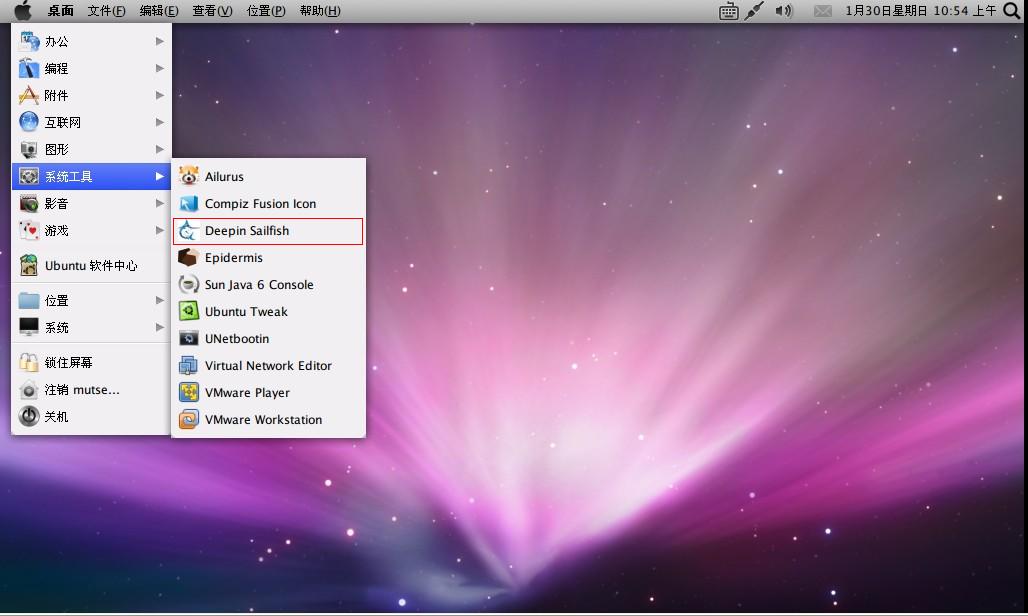Image resolution: width=1028 pixels, height=616 pixels.
Task: Open the Apple logo main menu
Action: point(22,10)
